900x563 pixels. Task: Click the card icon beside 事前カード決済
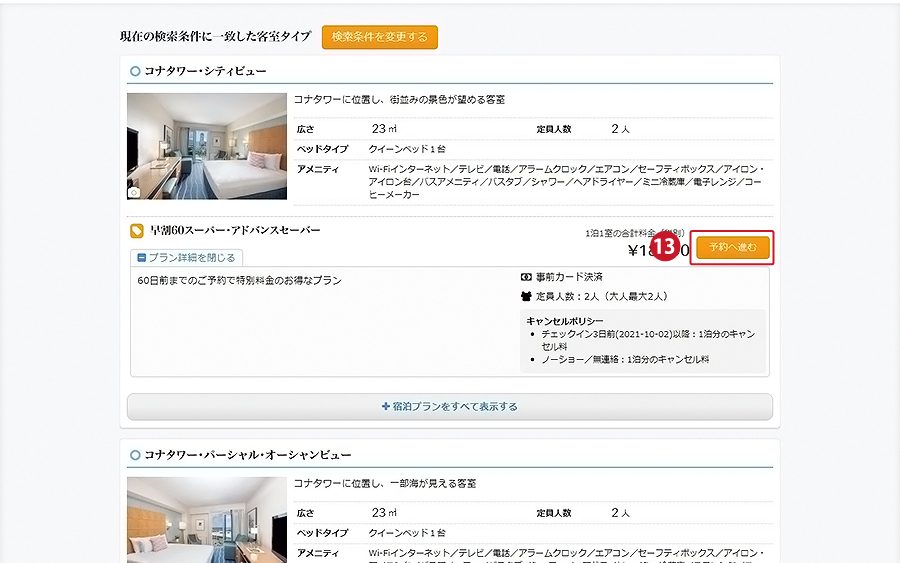click(527, 277)
